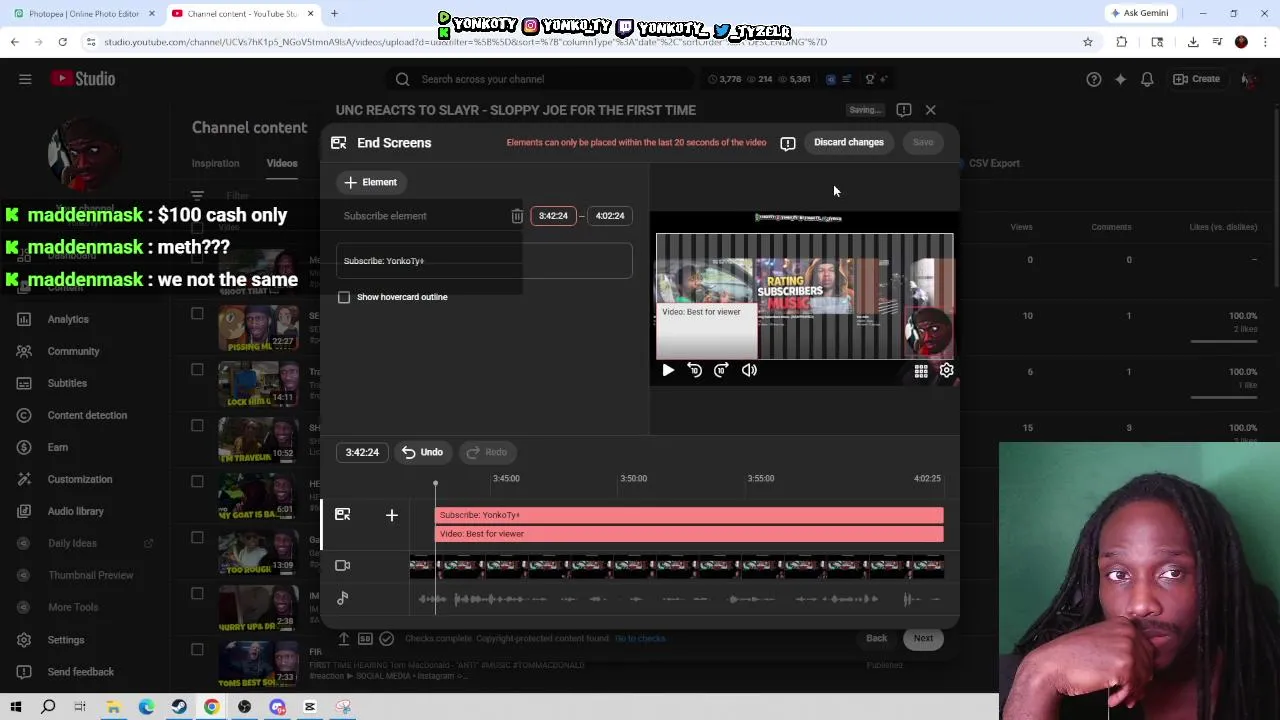Open feedback icon beside Discard changes
This screenshot has height=720, width=1280.
pyautogui.click(x=788, y=143)
